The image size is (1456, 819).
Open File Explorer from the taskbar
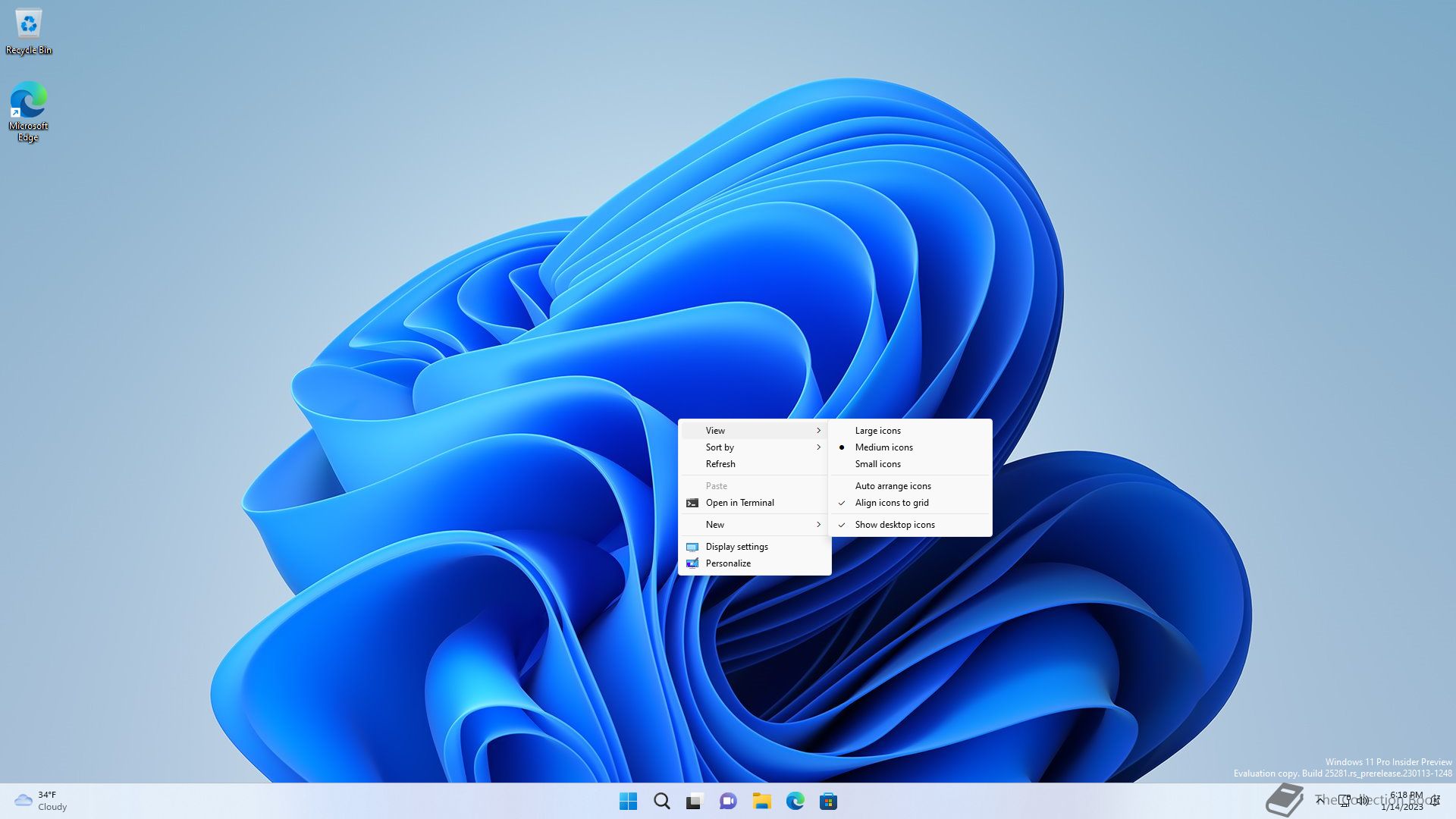pyautogui.click(x=761, y=801)
